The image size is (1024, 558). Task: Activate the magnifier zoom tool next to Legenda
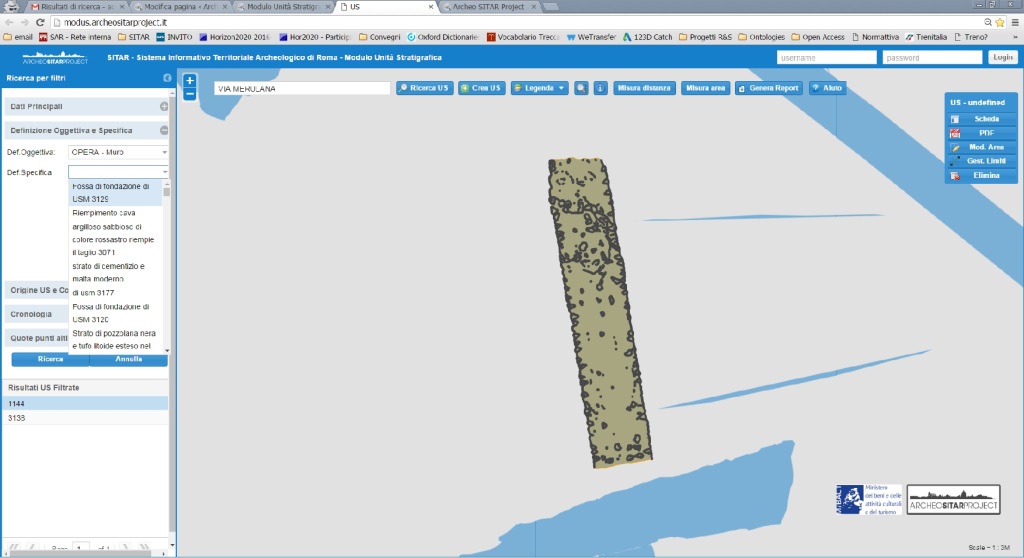[x=581, y=88]
